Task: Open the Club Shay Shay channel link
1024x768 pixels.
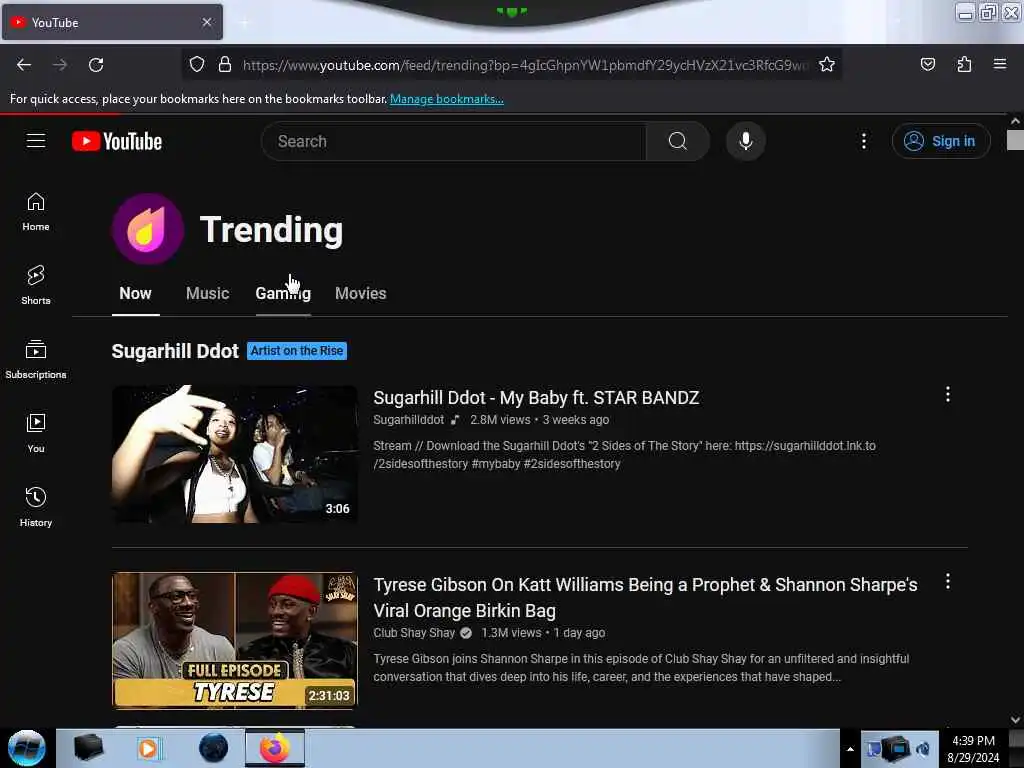Action: point(414,633)
